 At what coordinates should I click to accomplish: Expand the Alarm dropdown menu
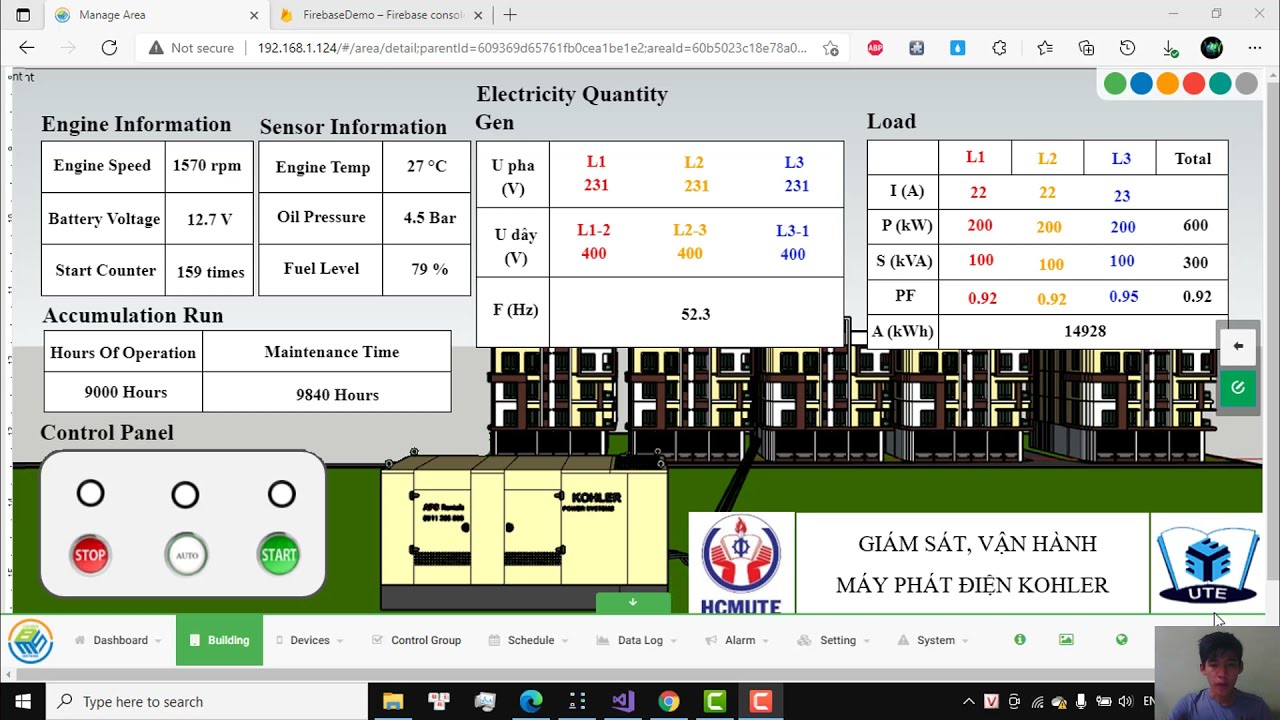[737, 640]
